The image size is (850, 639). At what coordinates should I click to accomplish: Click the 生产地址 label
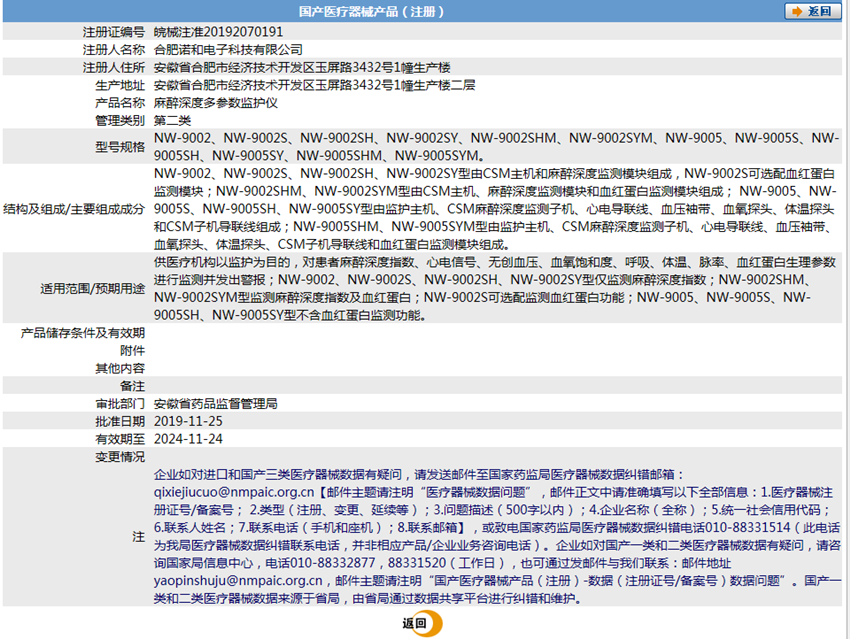(120, 85)
